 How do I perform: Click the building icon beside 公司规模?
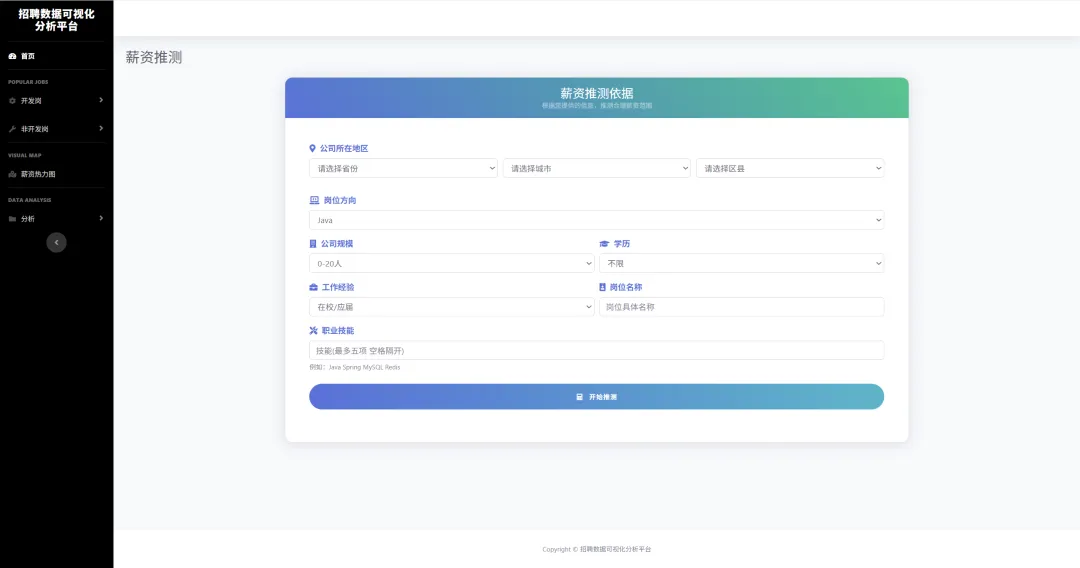pyautogui.click(x=313, y=244)
